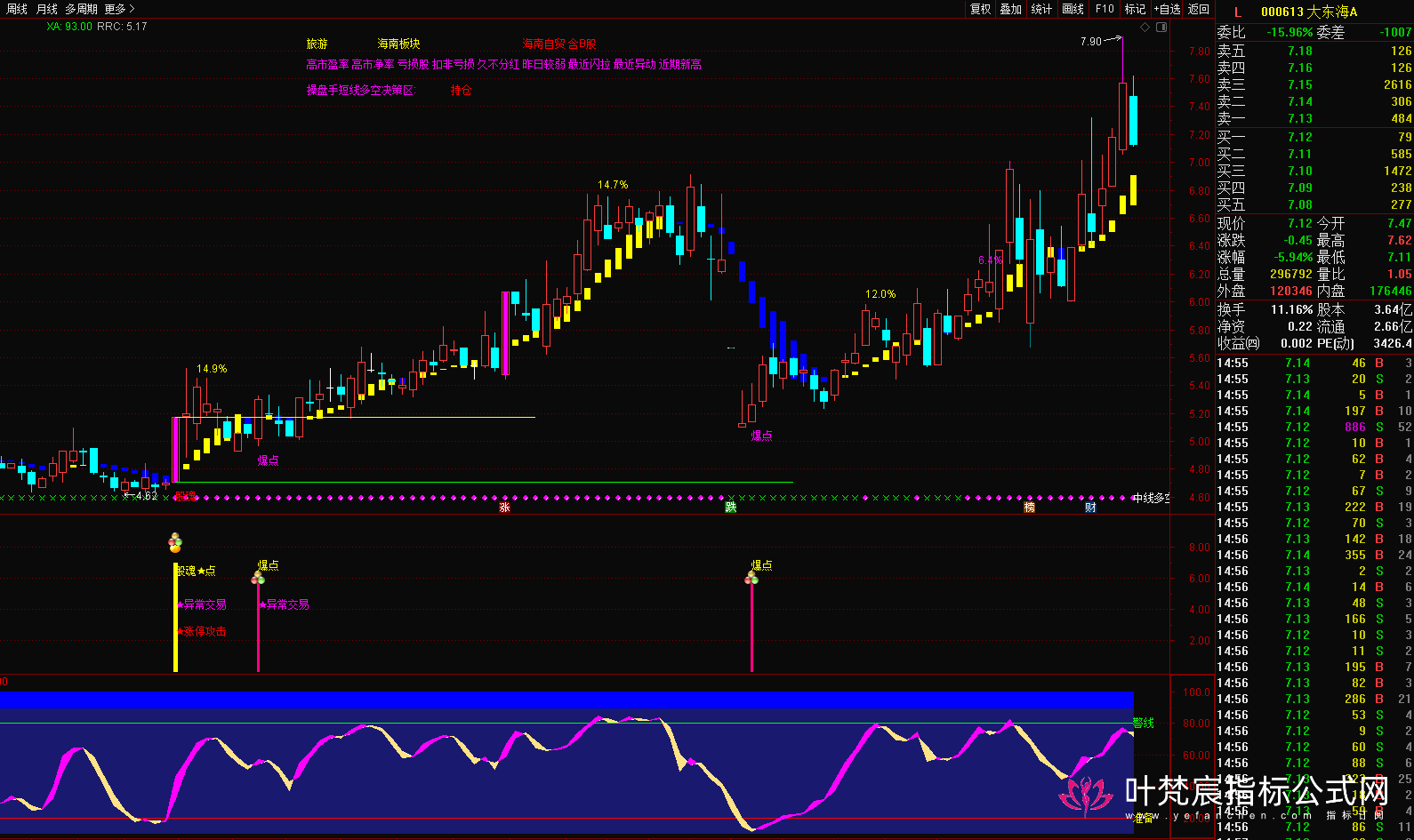Click the 爆点 ball icon at second signal bar
The image size is (1414, 840).
coord(258,578)
